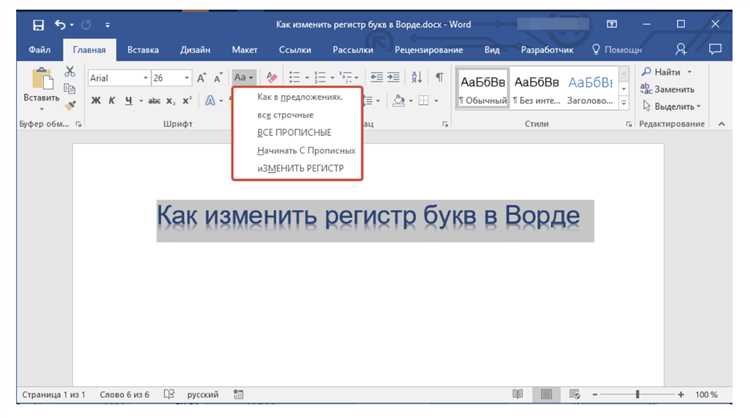Apply the Без инте... style

point(536,88)
